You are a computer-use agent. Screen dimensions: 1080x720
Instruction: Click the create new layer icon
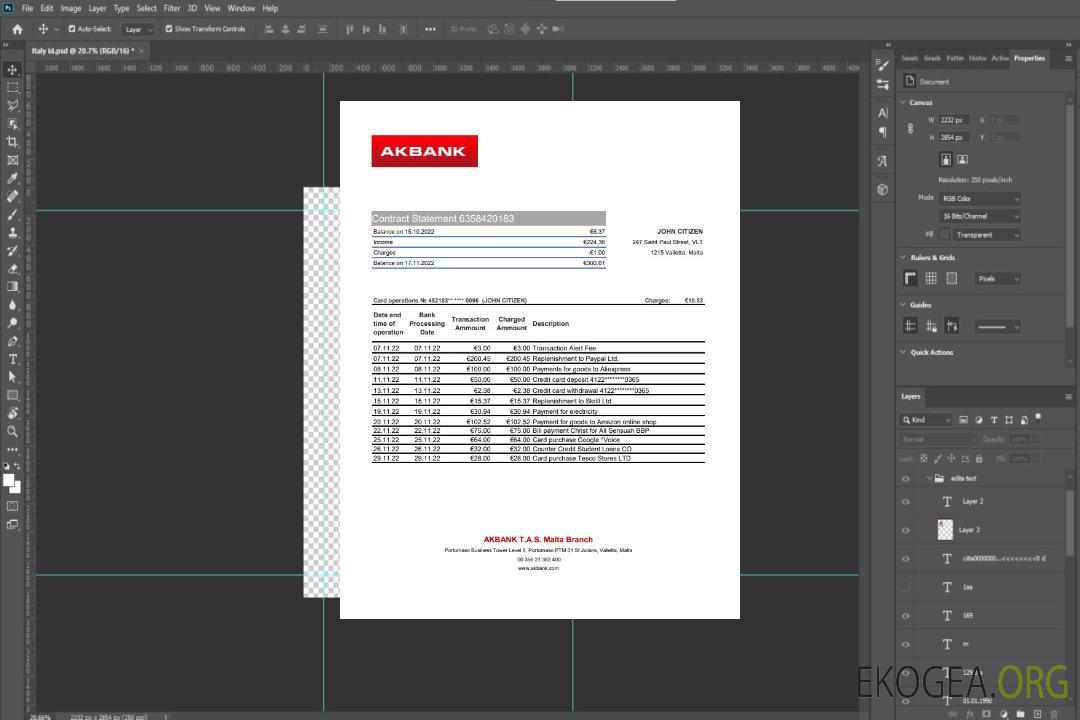tap(1037, 714)
